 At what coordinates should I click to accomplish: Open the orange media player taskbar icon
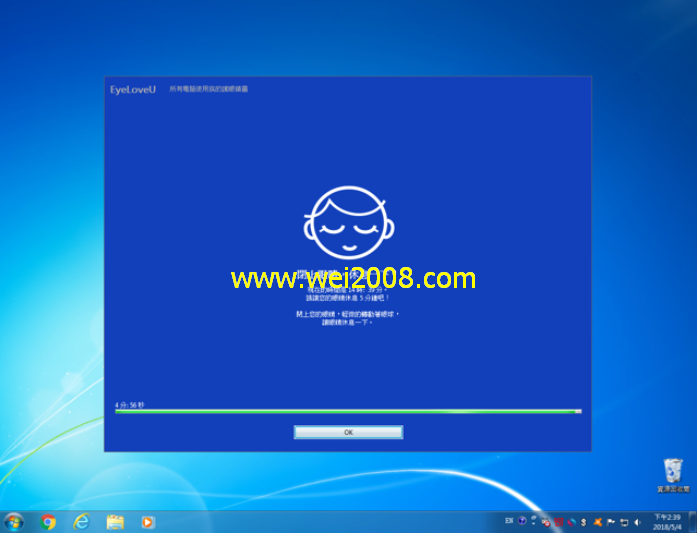click(148, 522)
